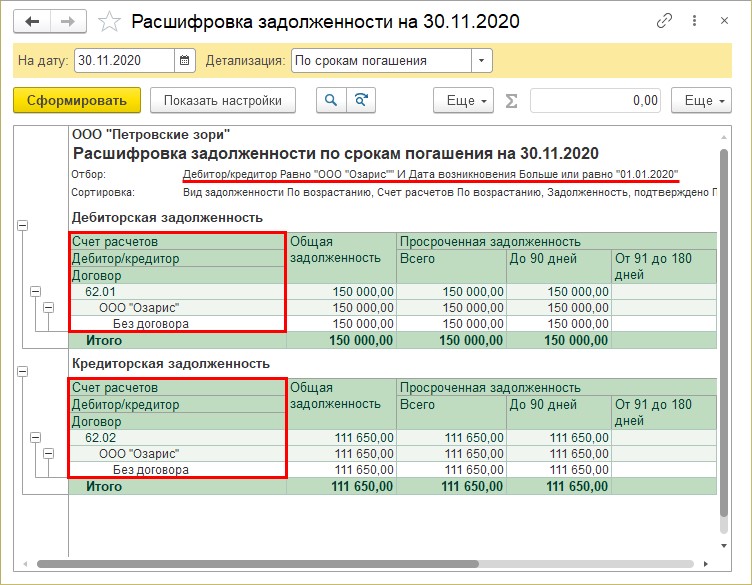Open the rightmost Еще dropdown menu
The width and height of the screenshot is (752, 585).
click(701, 100)
